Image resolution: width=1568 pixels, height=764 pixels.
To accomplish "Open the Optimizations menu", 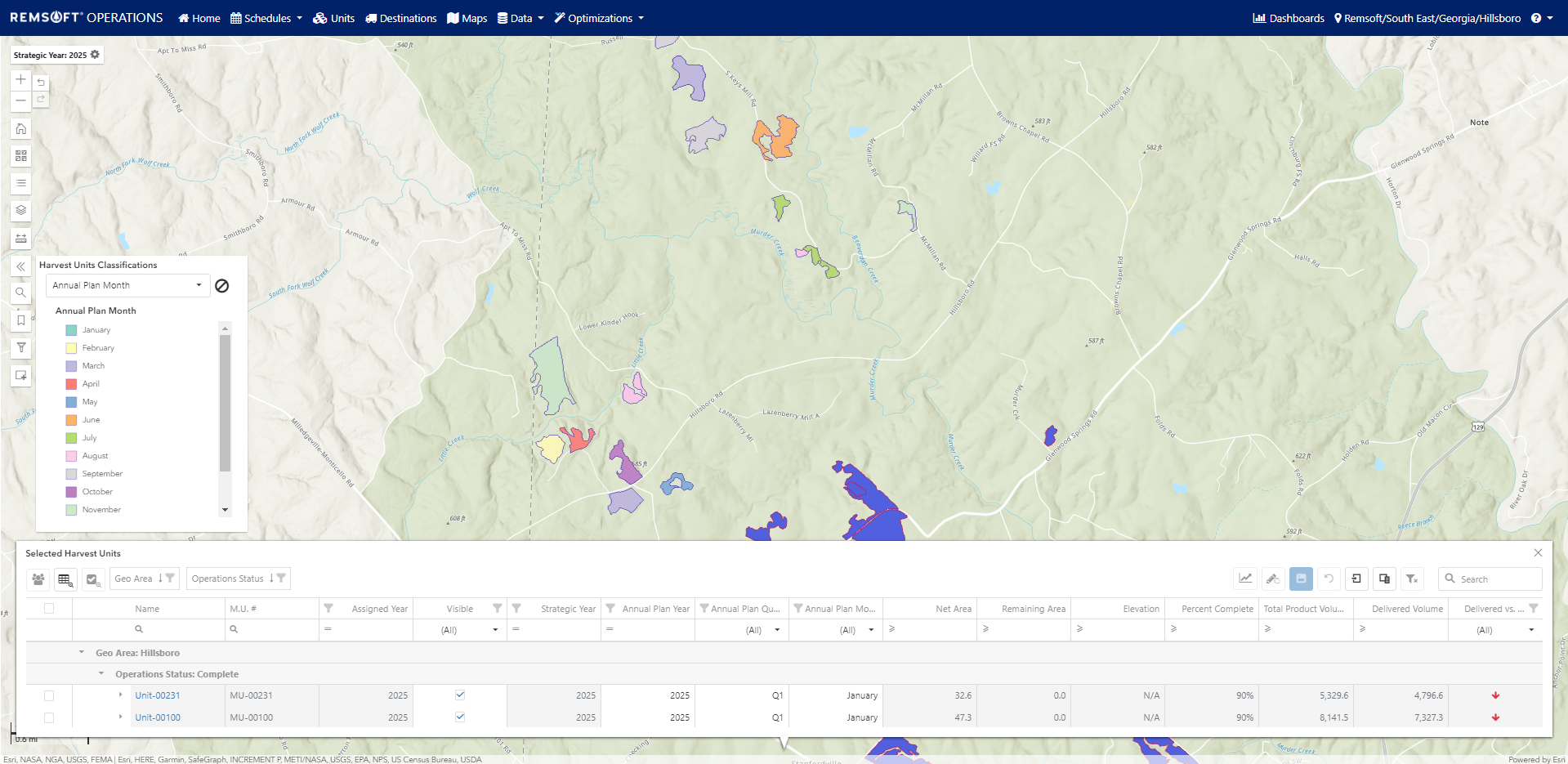I will [598, 18].
